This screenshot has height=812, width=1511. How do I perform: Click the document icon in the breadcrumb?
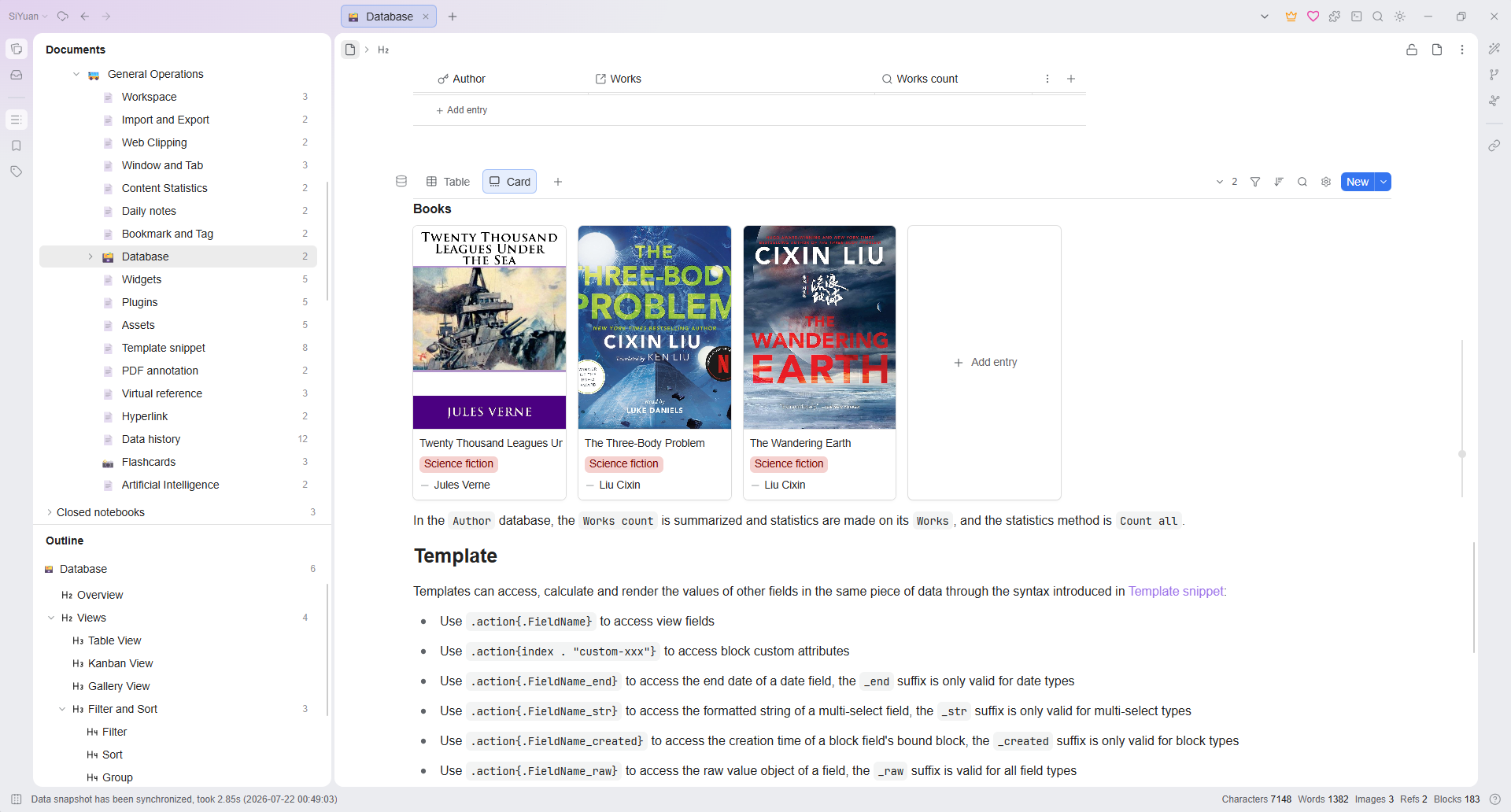(x=350, y=50)
